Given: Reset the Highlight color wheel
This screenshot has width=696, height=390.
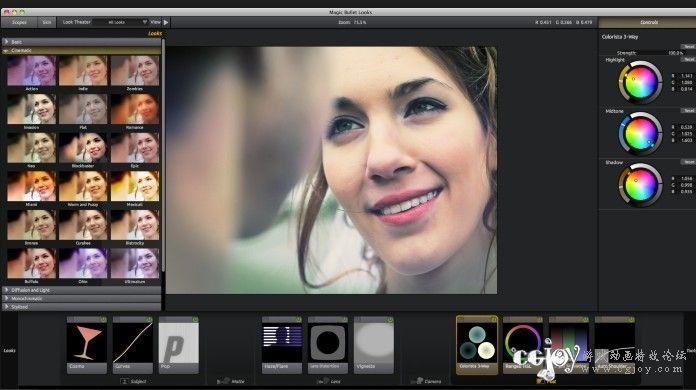Looking at the screenshot, I should pos(688,59).
